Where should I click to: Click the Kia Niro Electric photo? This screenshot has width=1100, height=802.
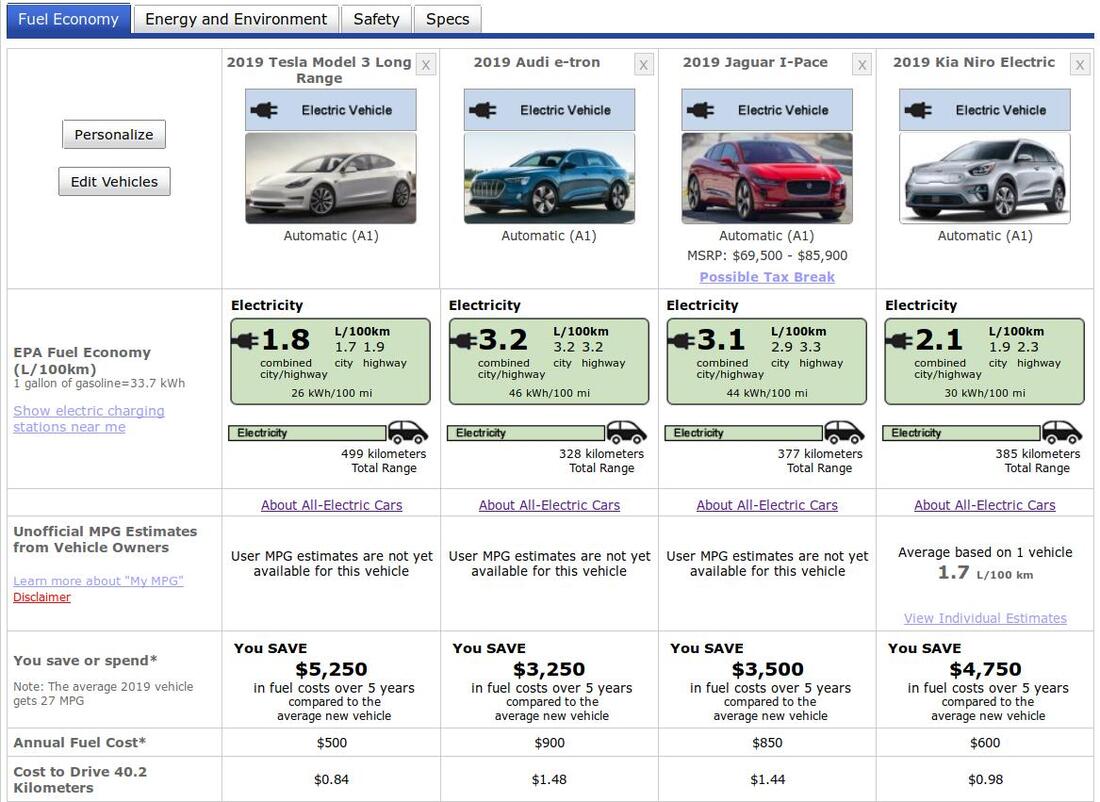984,178
